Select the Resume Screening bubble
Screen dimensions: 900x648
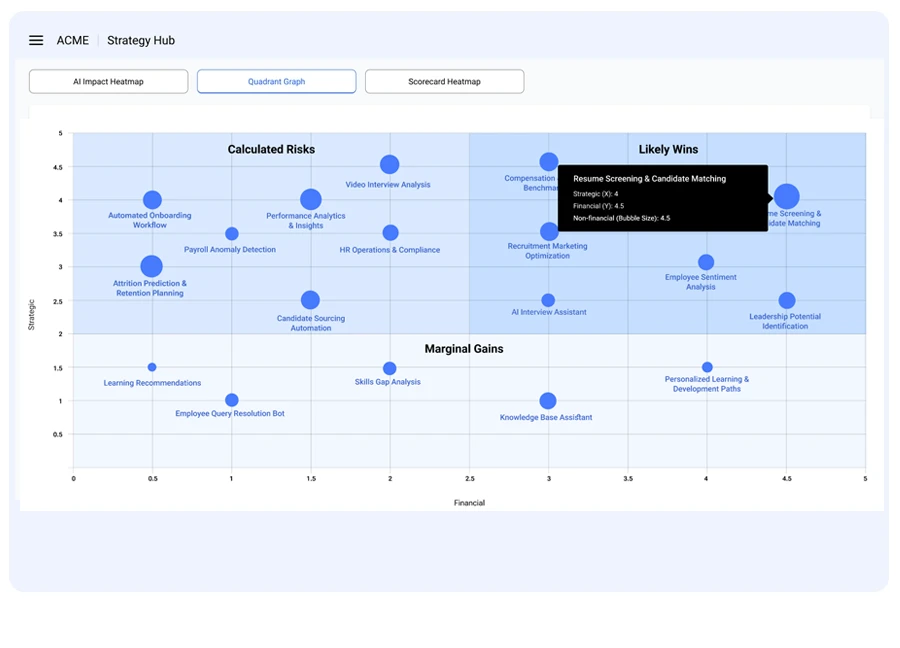787,197
